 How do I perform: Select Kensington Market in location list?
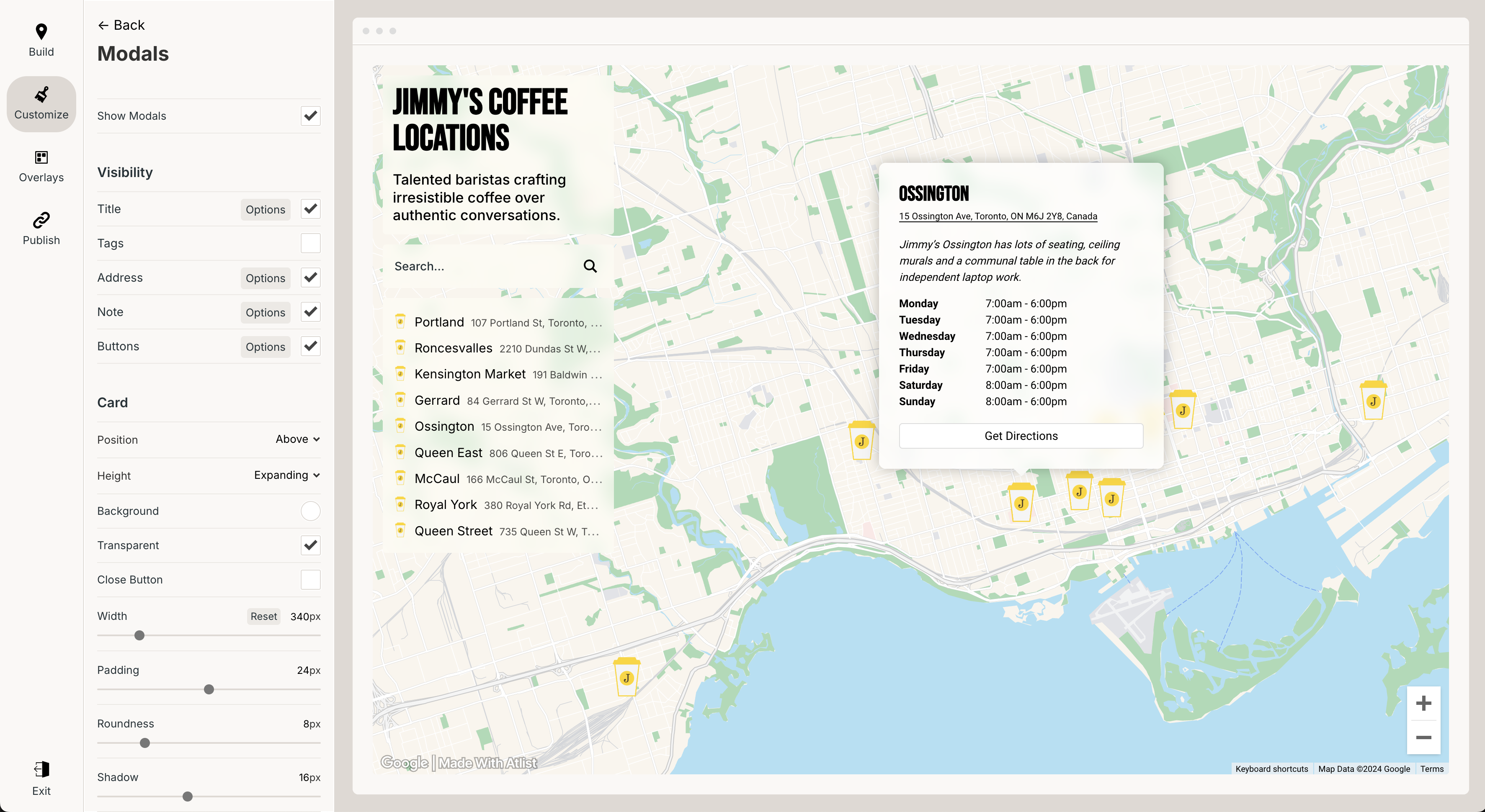(x=469, y=374)
